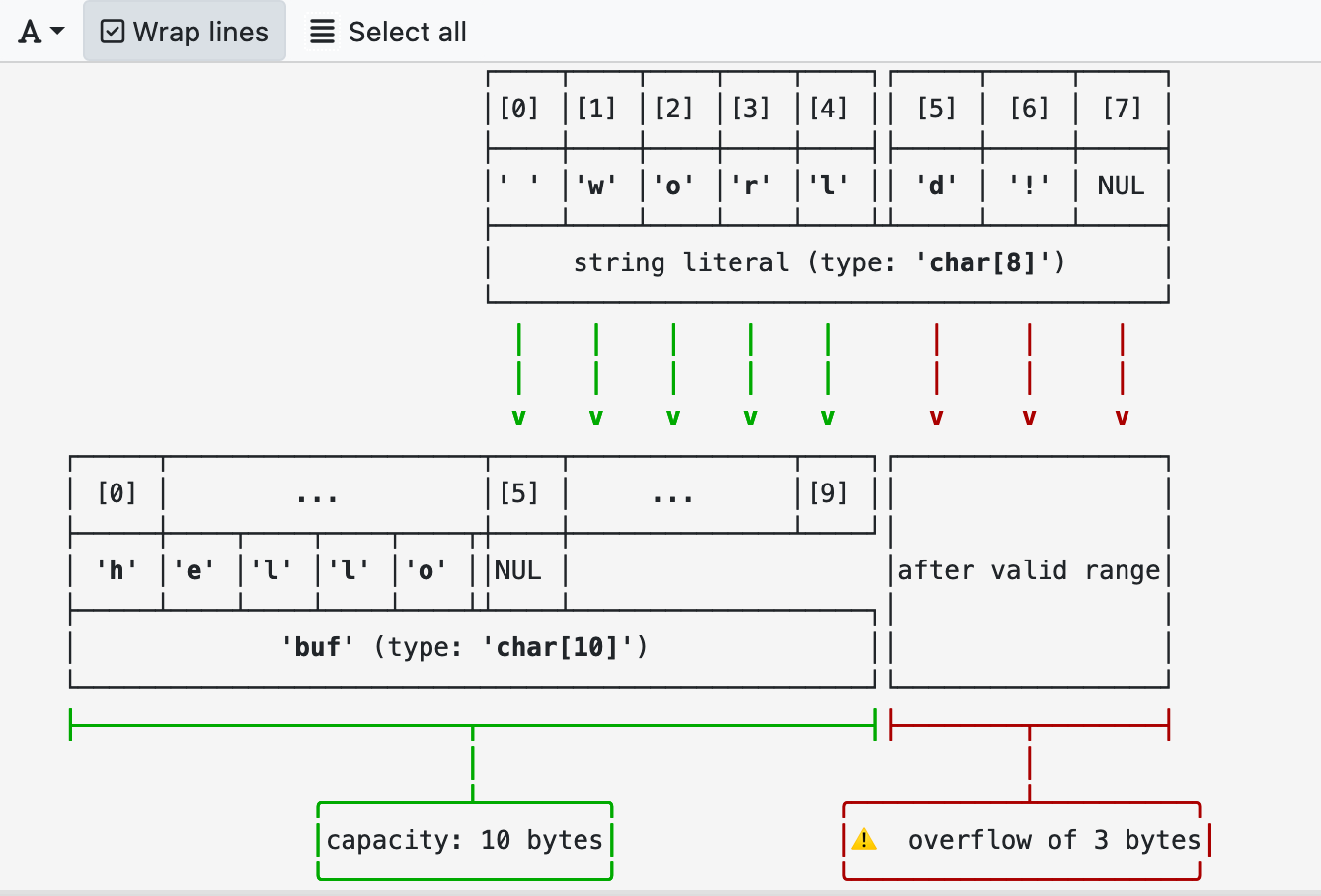Click the '!' character cell
The image size is (1321, 896).
tap(1029, 186)
